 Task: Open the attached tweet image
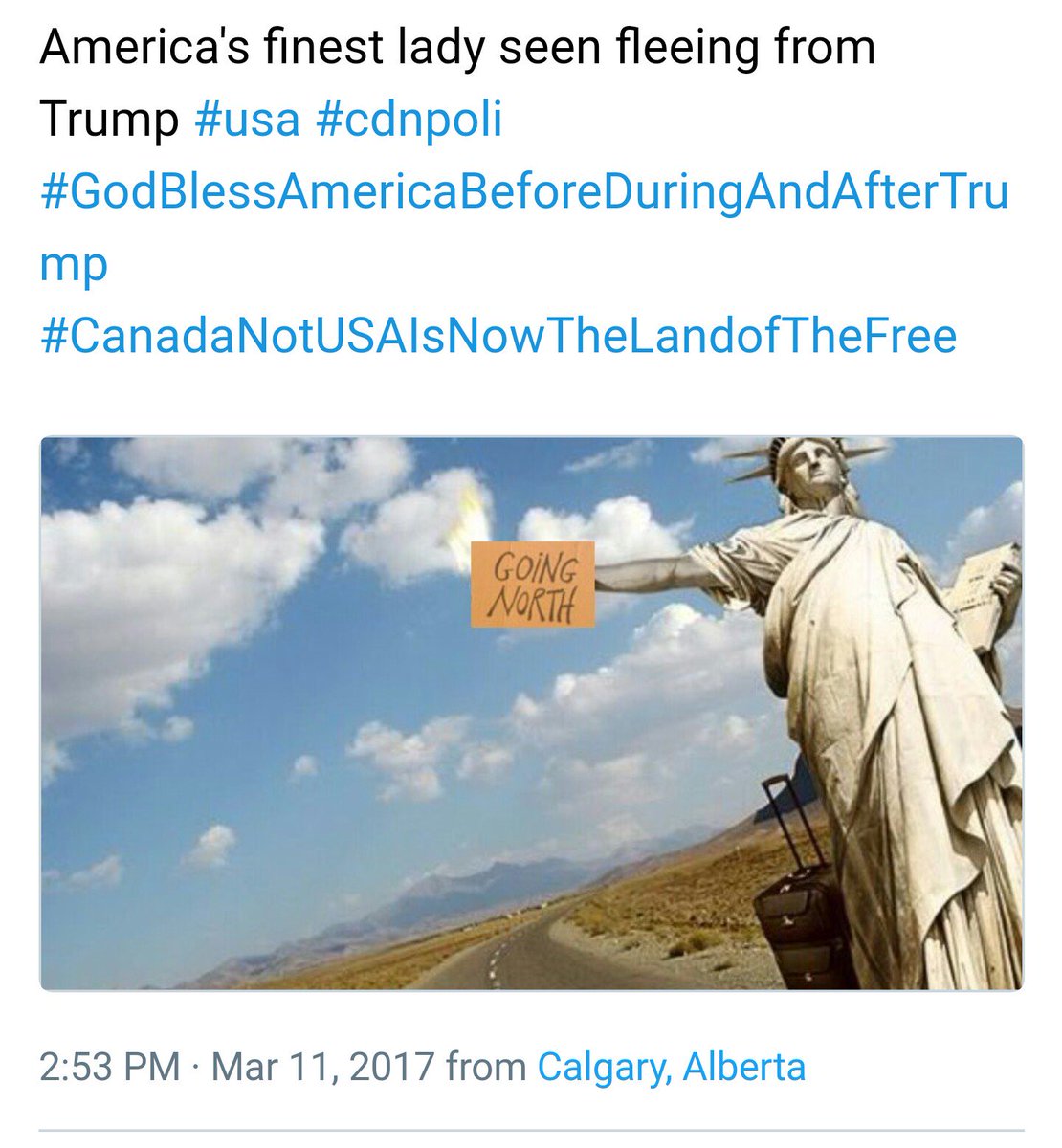pos(531,713)
